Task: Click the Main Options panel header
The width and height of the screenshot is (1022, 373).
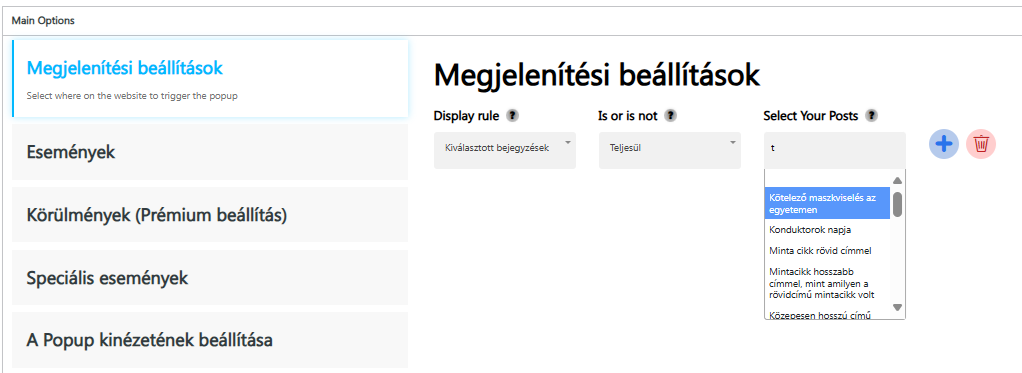Action: point(511,21)
